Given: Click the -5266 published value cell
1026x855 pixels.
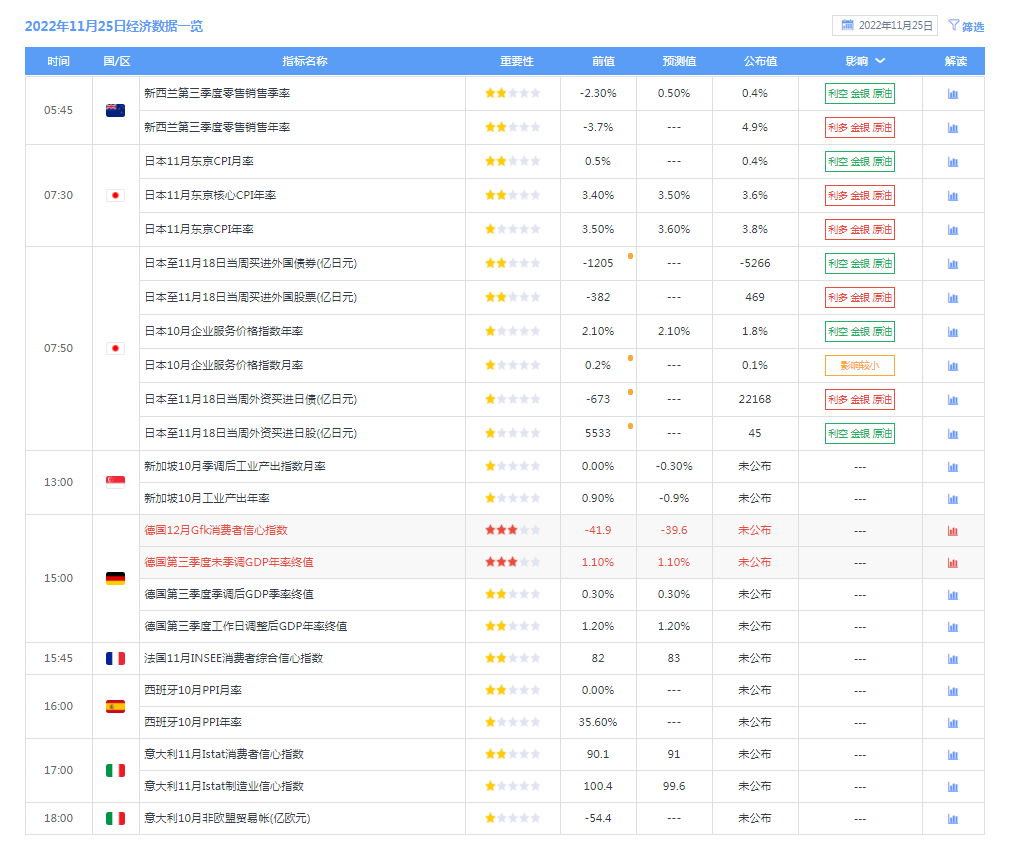Looking at the screenshot, I should click(x=755, y=263).
